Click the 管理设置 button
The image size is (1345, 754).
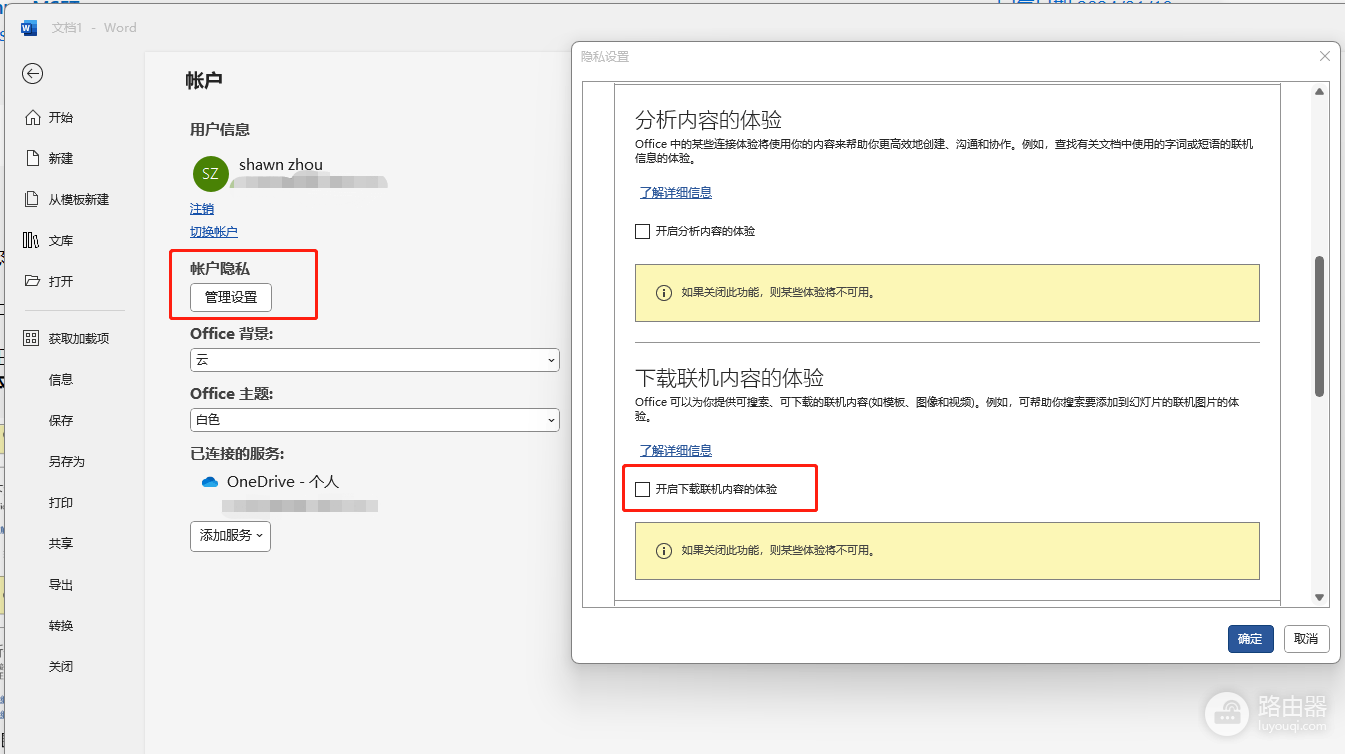231,297
